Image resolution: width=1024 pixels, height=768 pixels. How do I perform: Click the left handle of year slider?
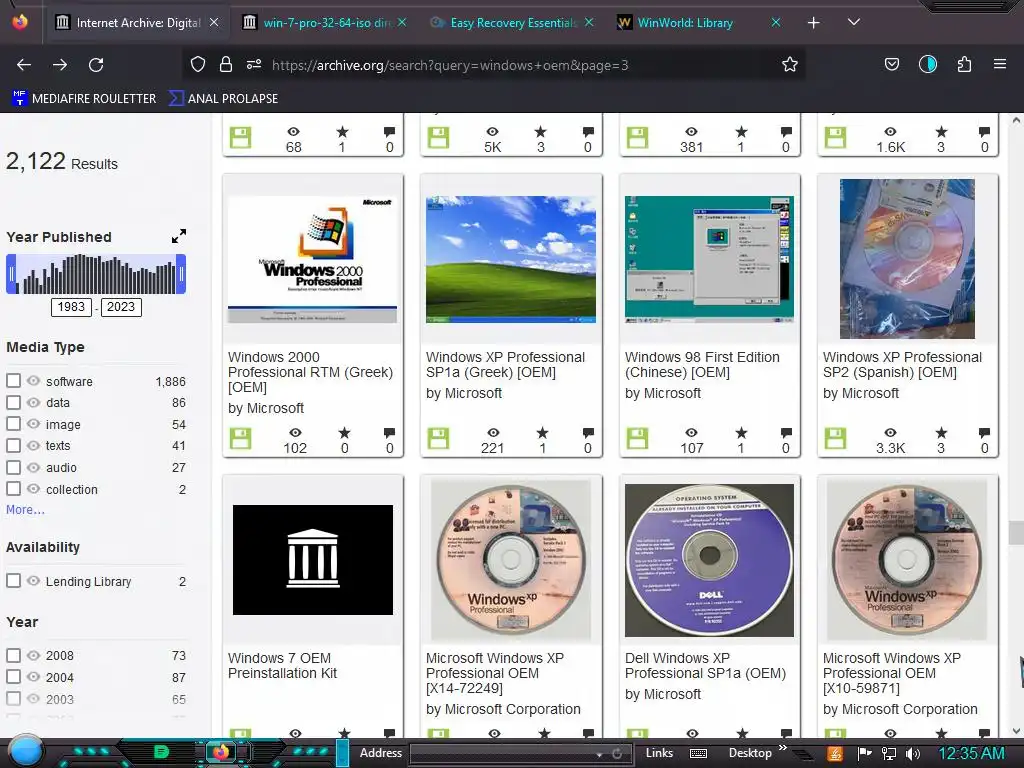[11, 274]
